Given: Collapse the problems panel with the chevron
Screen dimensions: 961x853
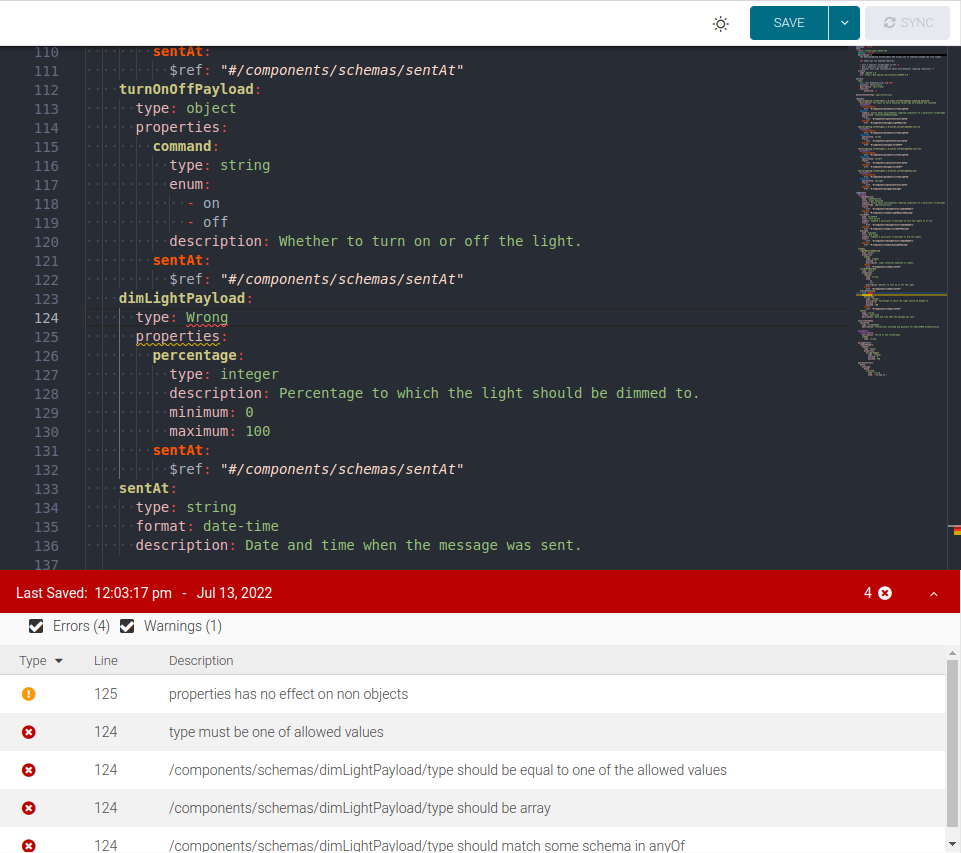Looking at the screenshot, I should [x=934, y=594].
